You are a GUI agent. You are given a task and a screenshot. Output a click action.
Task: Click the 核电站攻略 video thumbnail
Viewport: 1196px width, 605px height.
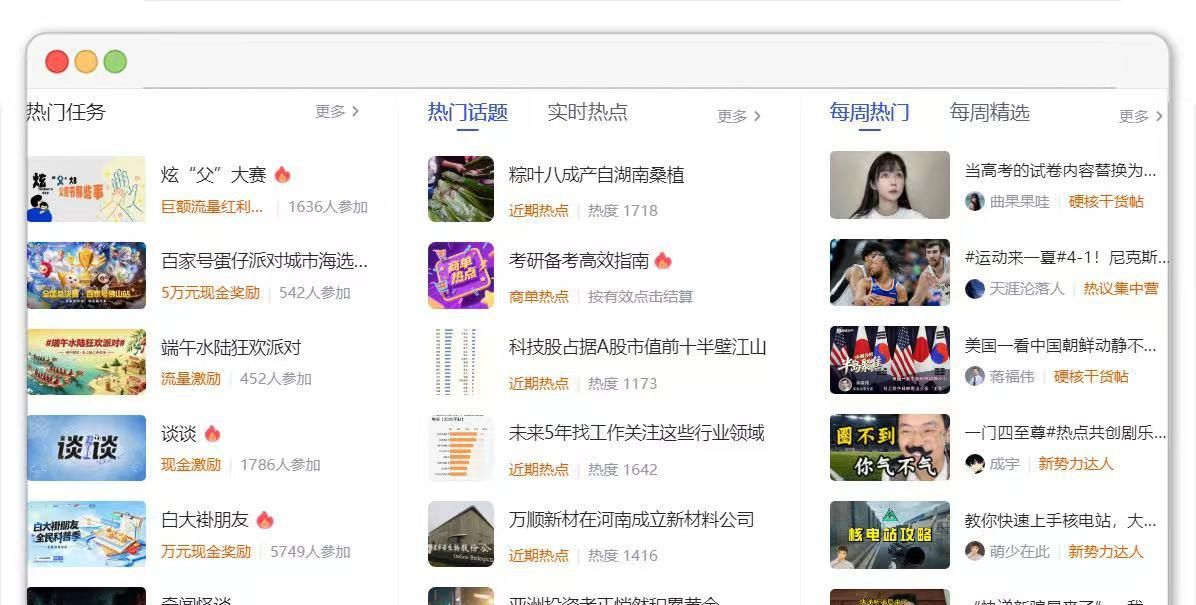click(889, 535)
